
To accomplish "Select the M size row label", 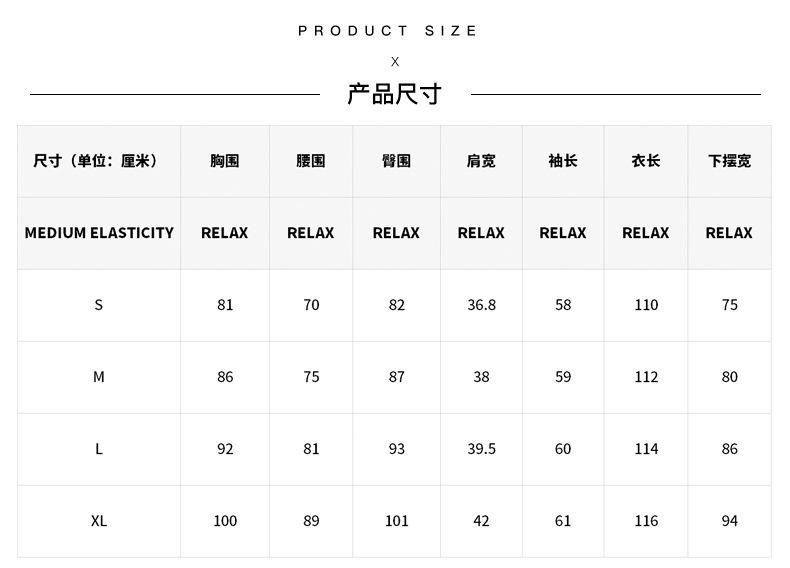I will point(99,377).
